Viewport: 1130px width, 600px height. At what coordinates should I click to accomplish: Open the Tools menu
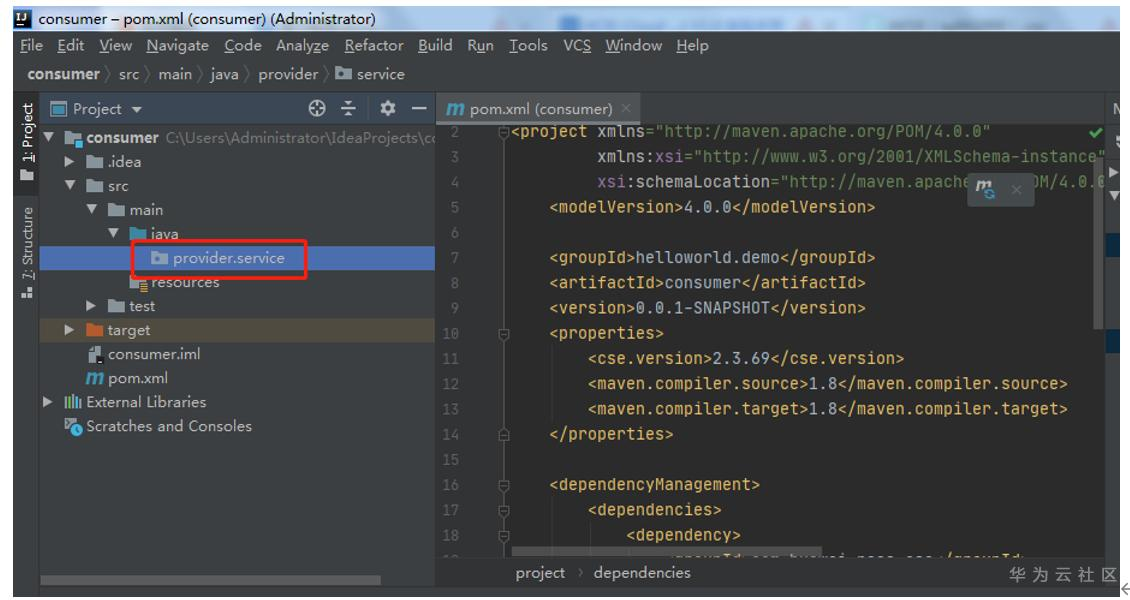pyautogui.click(x=528, y=45)
